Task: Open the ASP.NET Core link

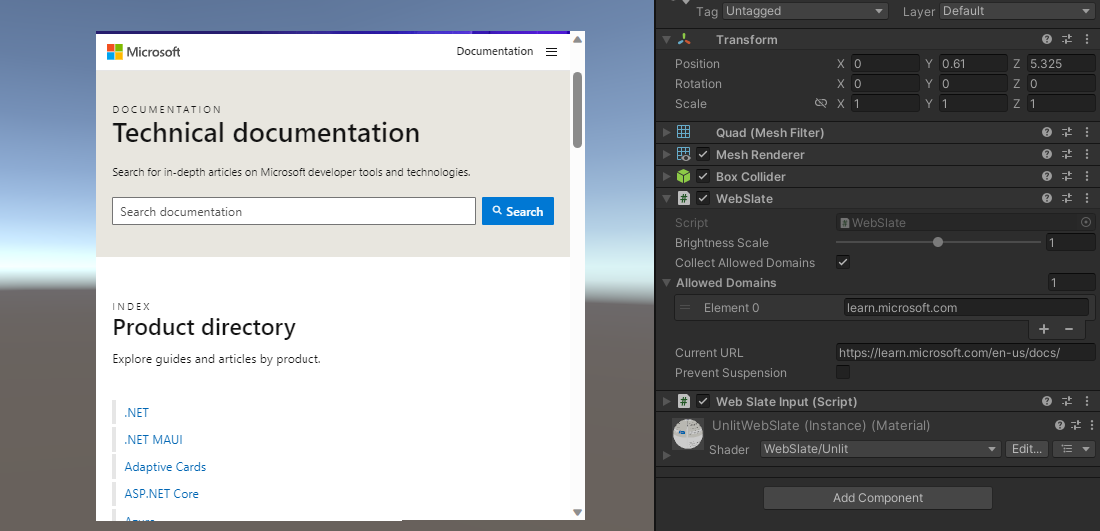Action: 161,494
